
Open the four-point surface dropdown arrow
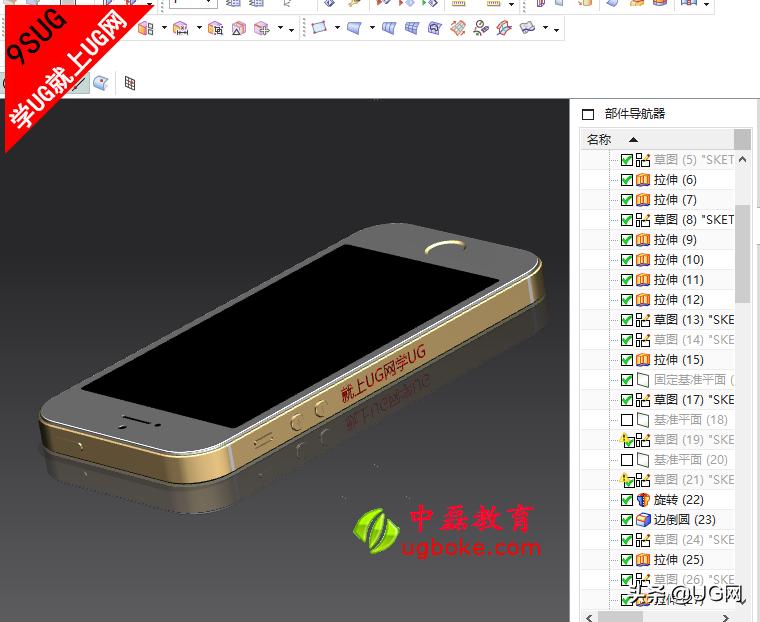coord(337,28)
